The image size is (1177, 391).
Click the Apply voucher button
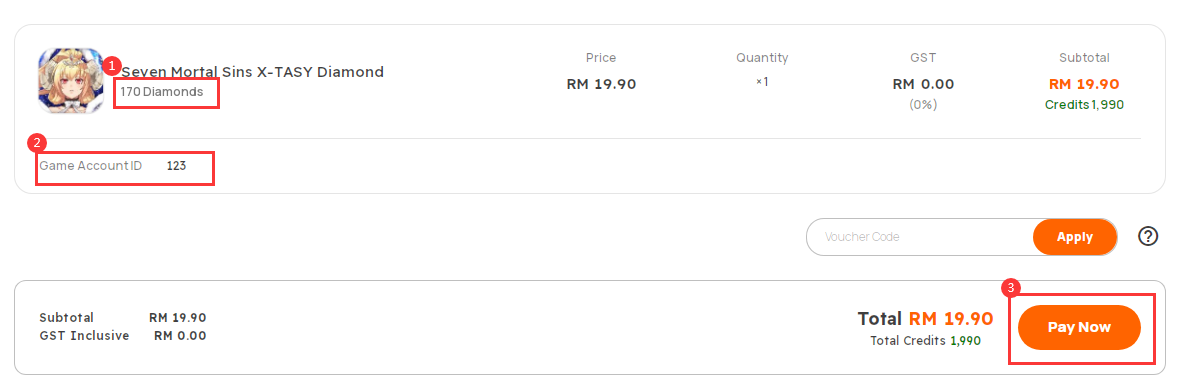point(1074,237)
